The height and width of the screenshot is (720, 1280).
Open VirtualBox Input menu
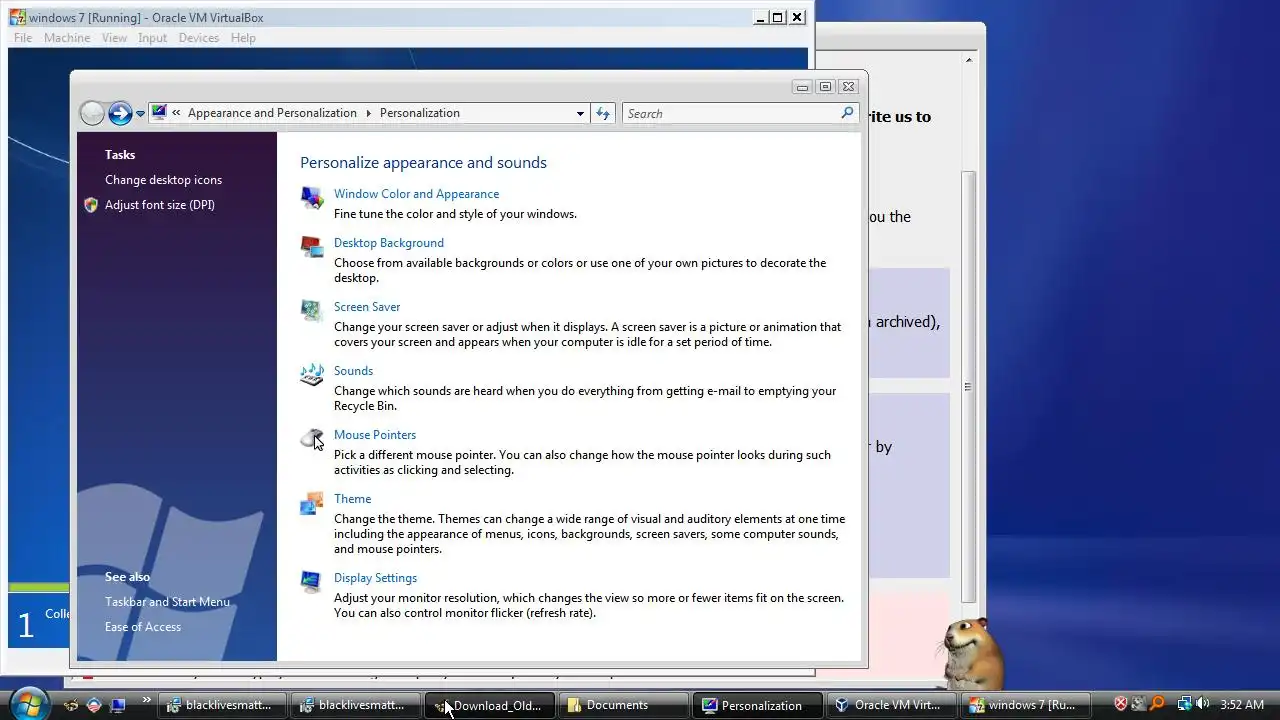tap(152, 38)
